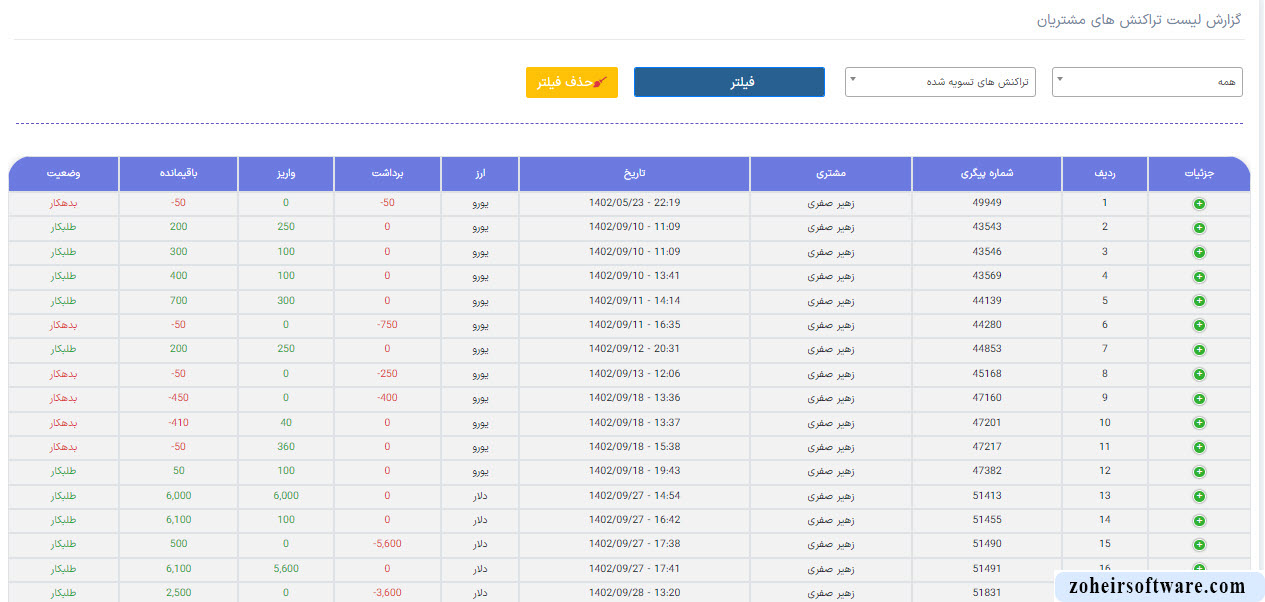The height and width of the screenshot is (602, 1265).
Task: Sort by ارز column header
Action: pyautogui.click(x=480, y=173)
